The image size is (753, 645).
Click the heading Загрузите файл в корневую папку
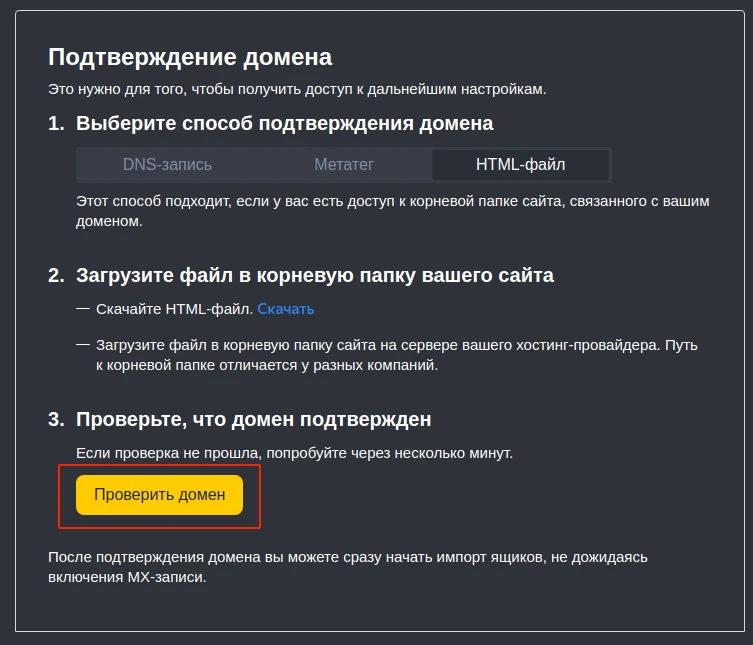click(315, 276)
